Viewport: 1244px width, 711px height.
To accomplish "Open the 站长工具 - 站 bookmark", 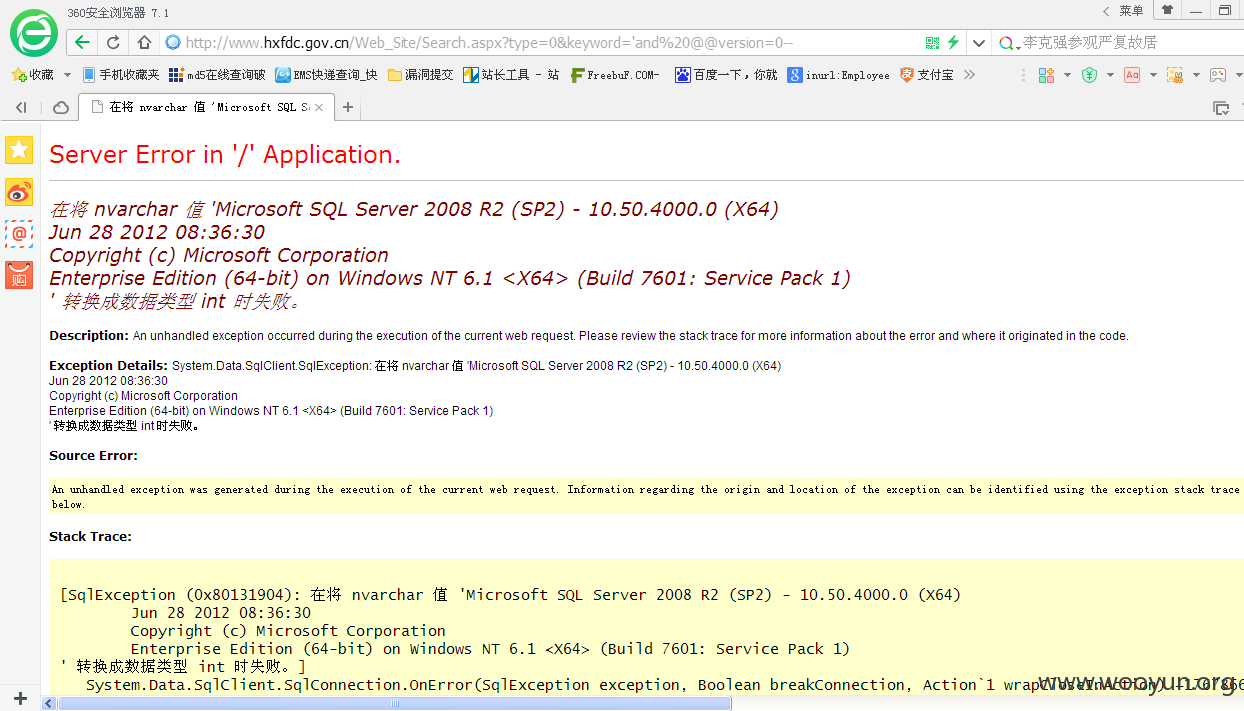I will 511,75.
